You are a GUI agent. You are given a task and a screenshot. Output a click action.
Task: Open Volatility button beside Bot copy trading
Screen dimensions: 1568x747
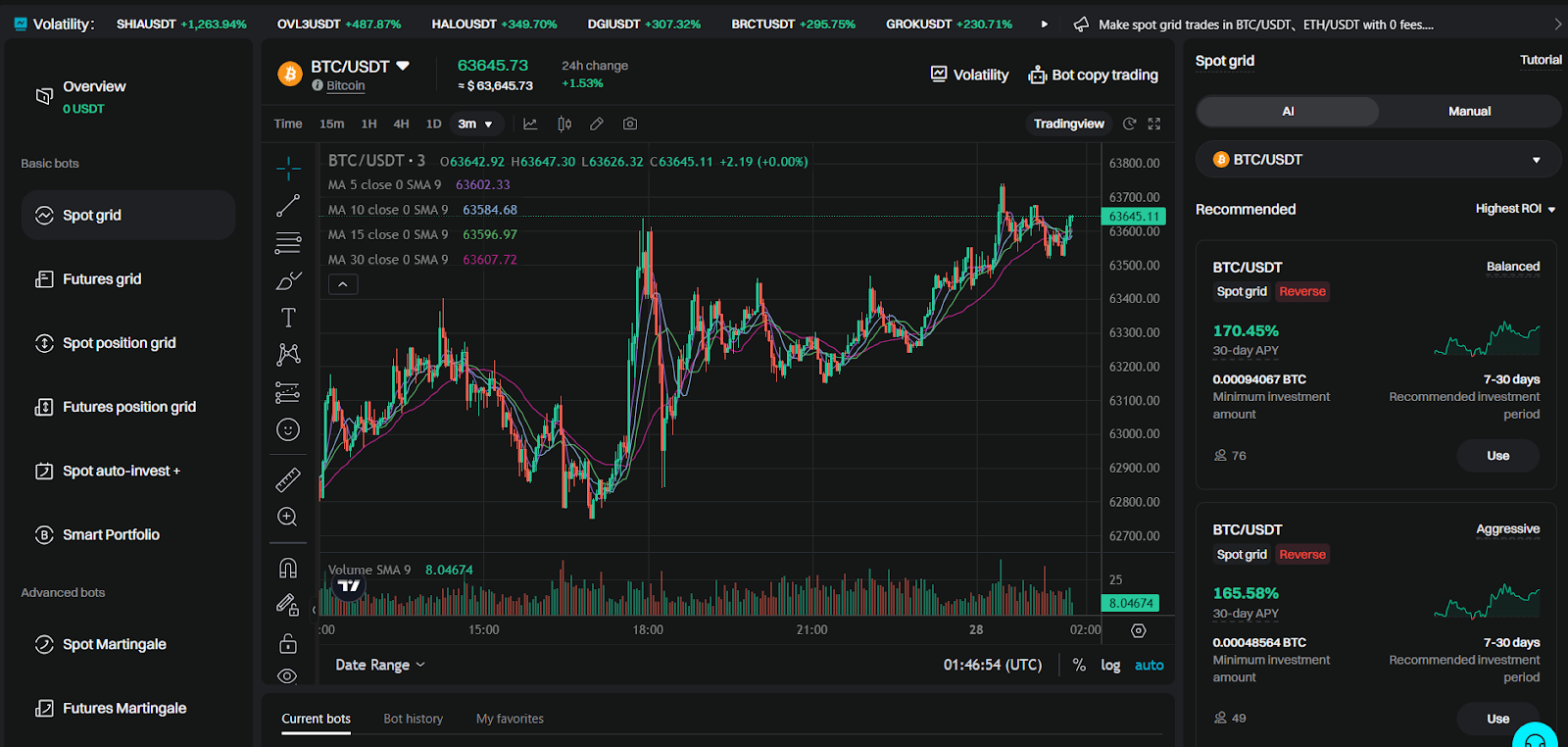click(x=969, y=75)
